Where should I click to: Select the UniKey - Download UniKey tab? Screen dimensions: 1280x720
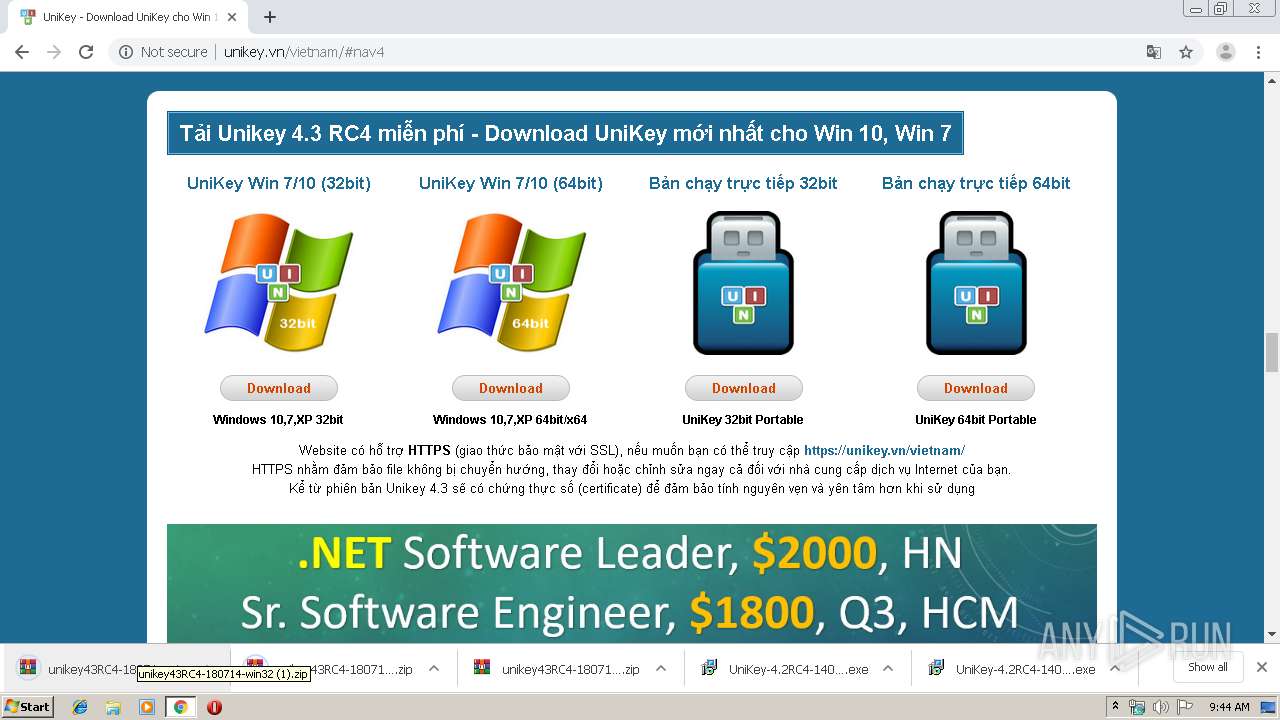pyautogui.click(x=127, y=17)
